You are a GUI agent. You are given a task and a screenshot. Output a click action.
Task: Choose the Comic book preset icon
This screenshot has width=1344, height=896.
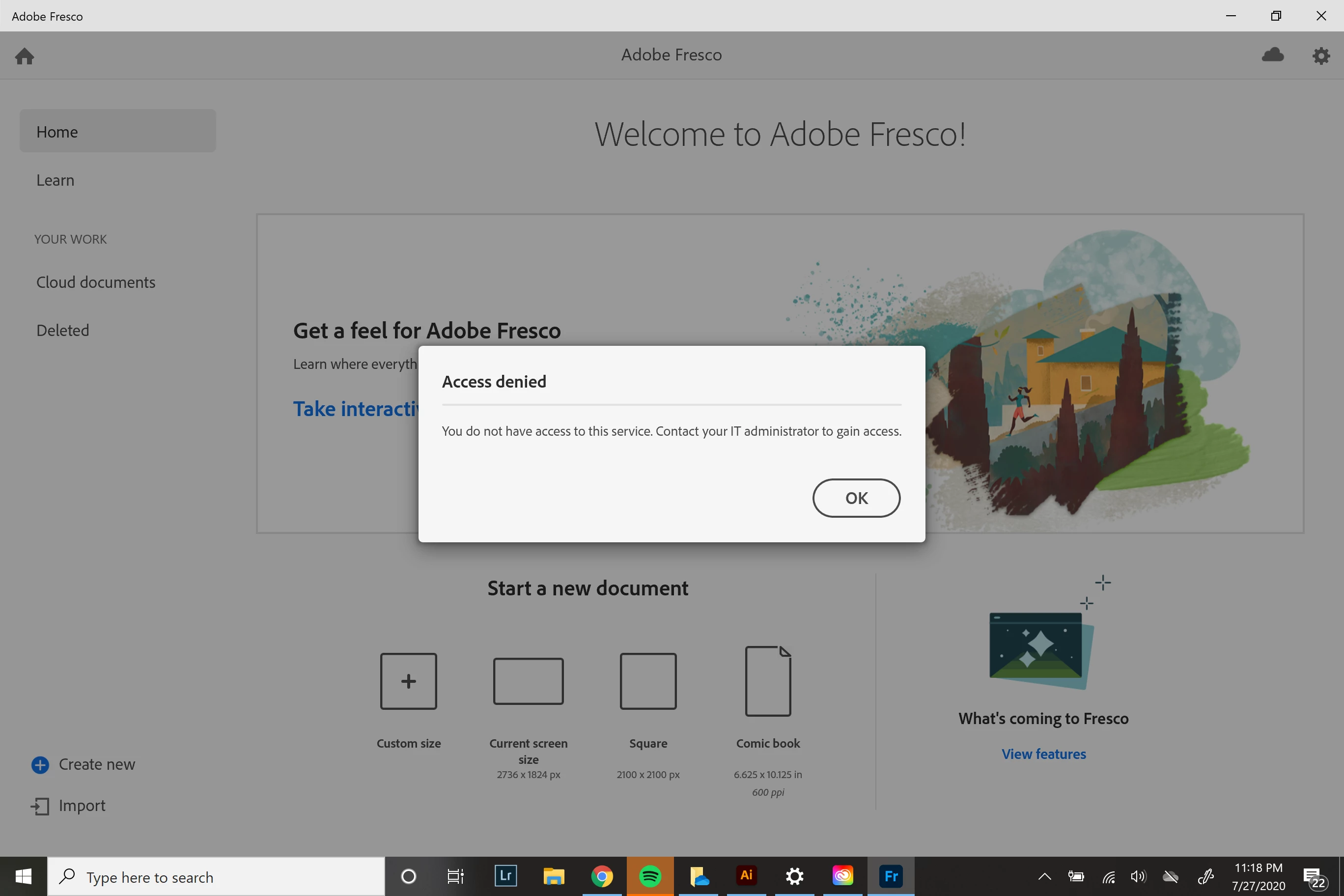[x=768, y=681]
